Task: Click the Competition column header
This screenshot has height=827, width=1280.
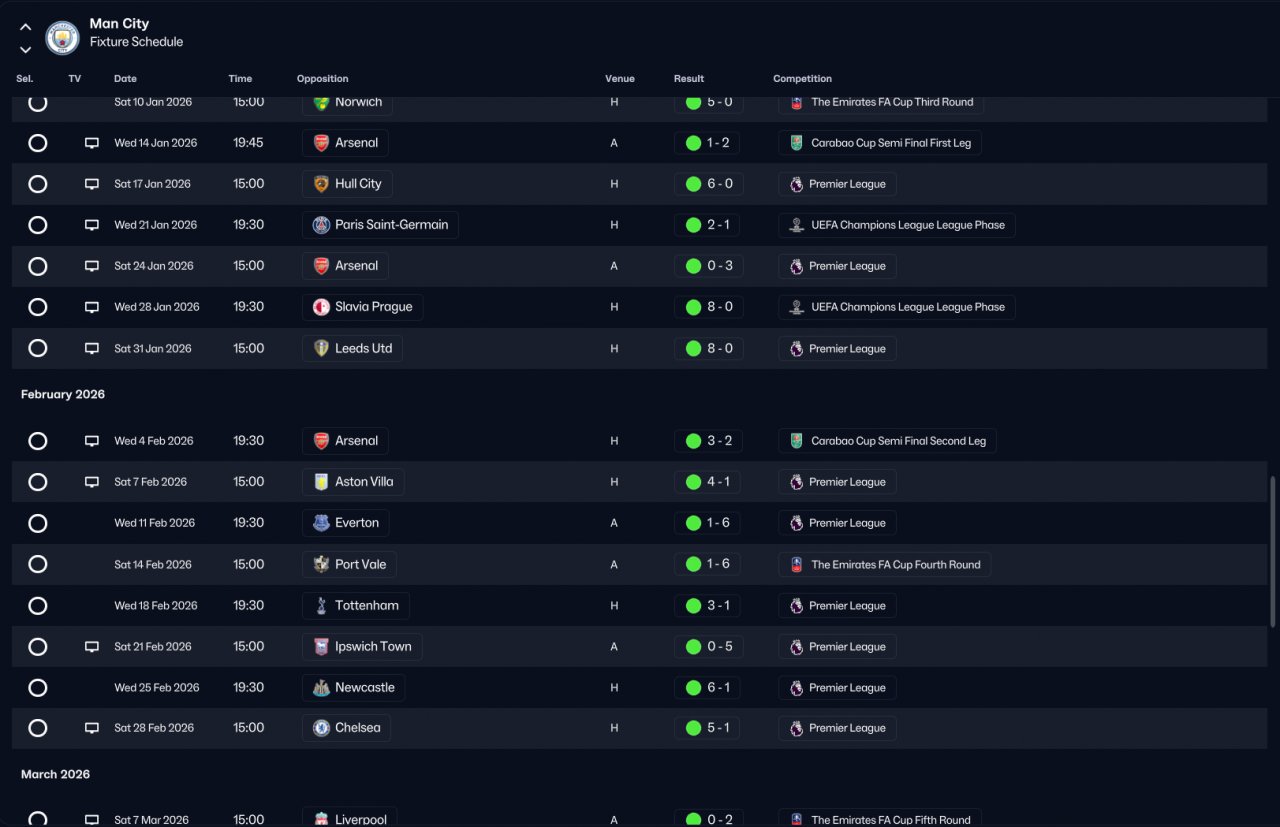Action: click(802, 79)
